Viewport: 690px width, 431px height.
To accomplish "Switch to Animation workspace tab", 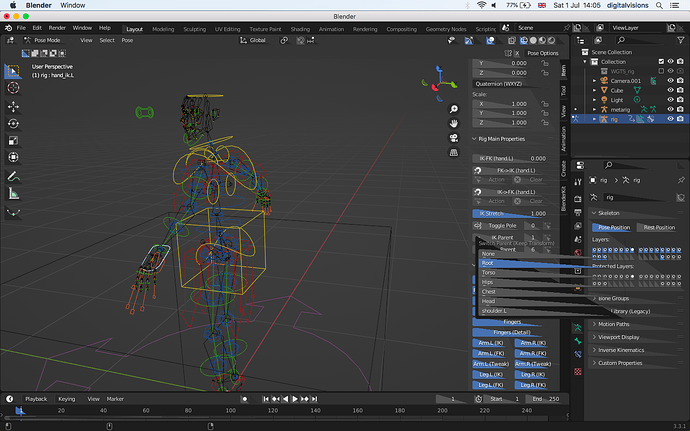I will tap(331, 29).
